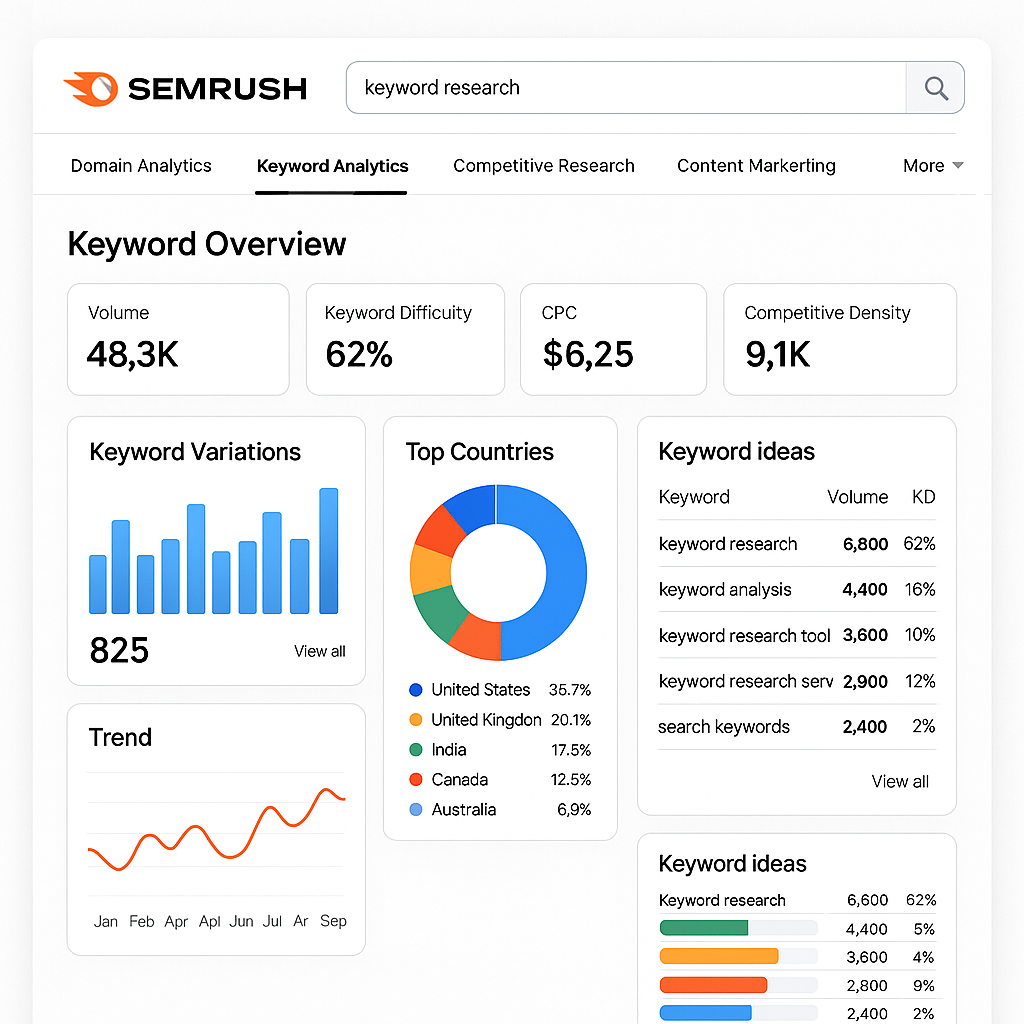Click the Keyword column header
This screenshot has height=1024, width=1024.
[x=694, y=497]
